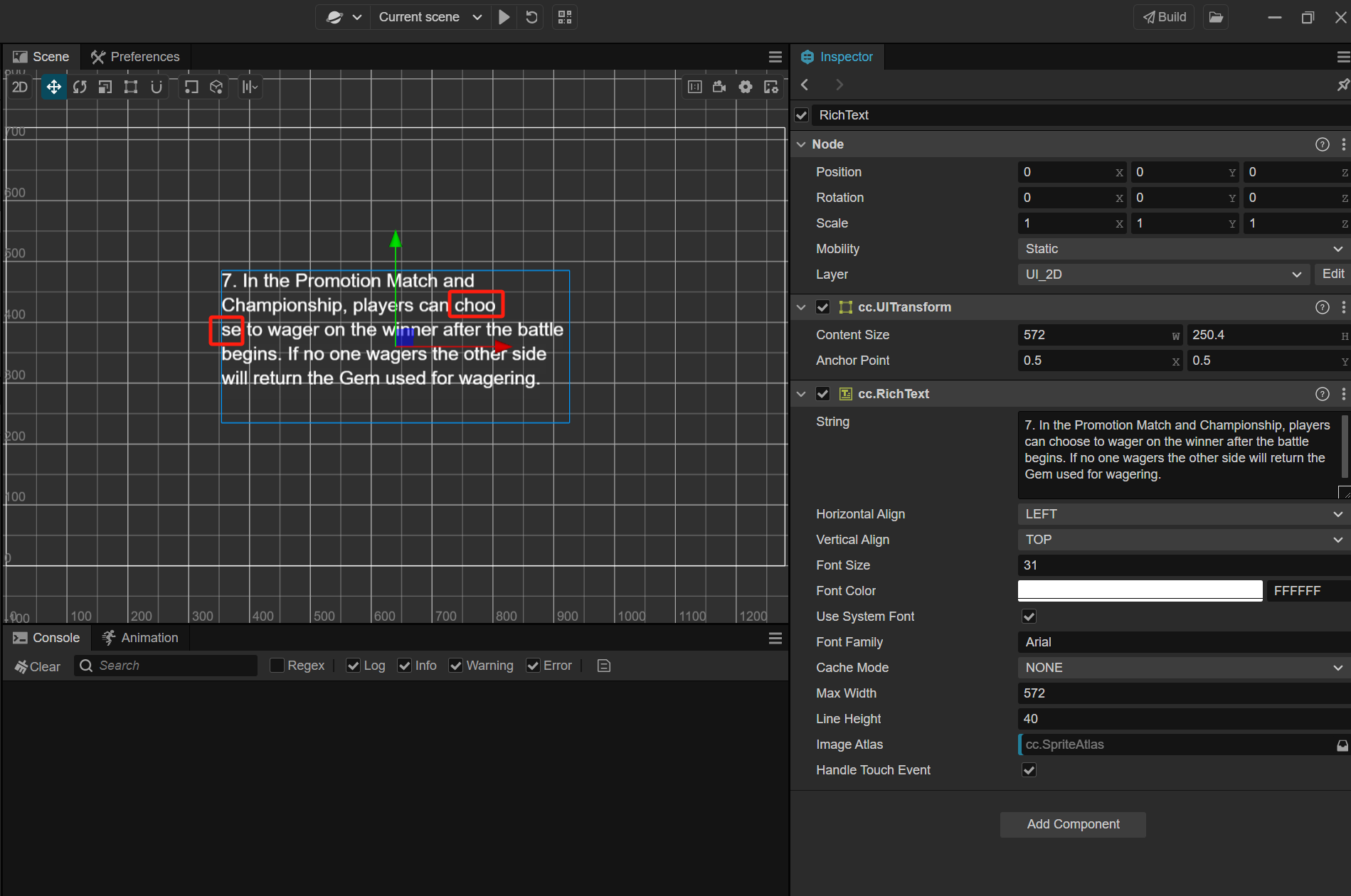Open cc.UITransform help icon

coord(1323,307)
